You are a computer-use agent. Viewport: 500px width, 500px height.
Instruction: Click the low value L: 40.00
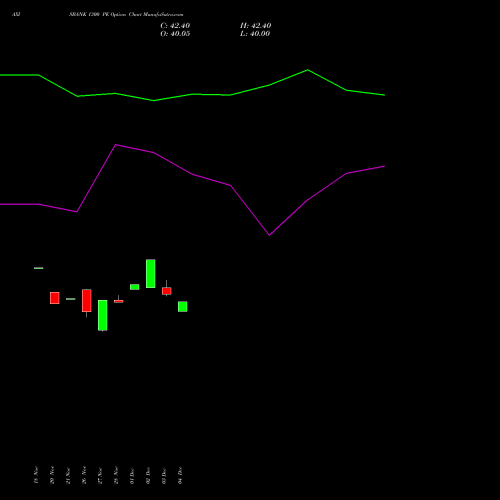tap(255, 34)
